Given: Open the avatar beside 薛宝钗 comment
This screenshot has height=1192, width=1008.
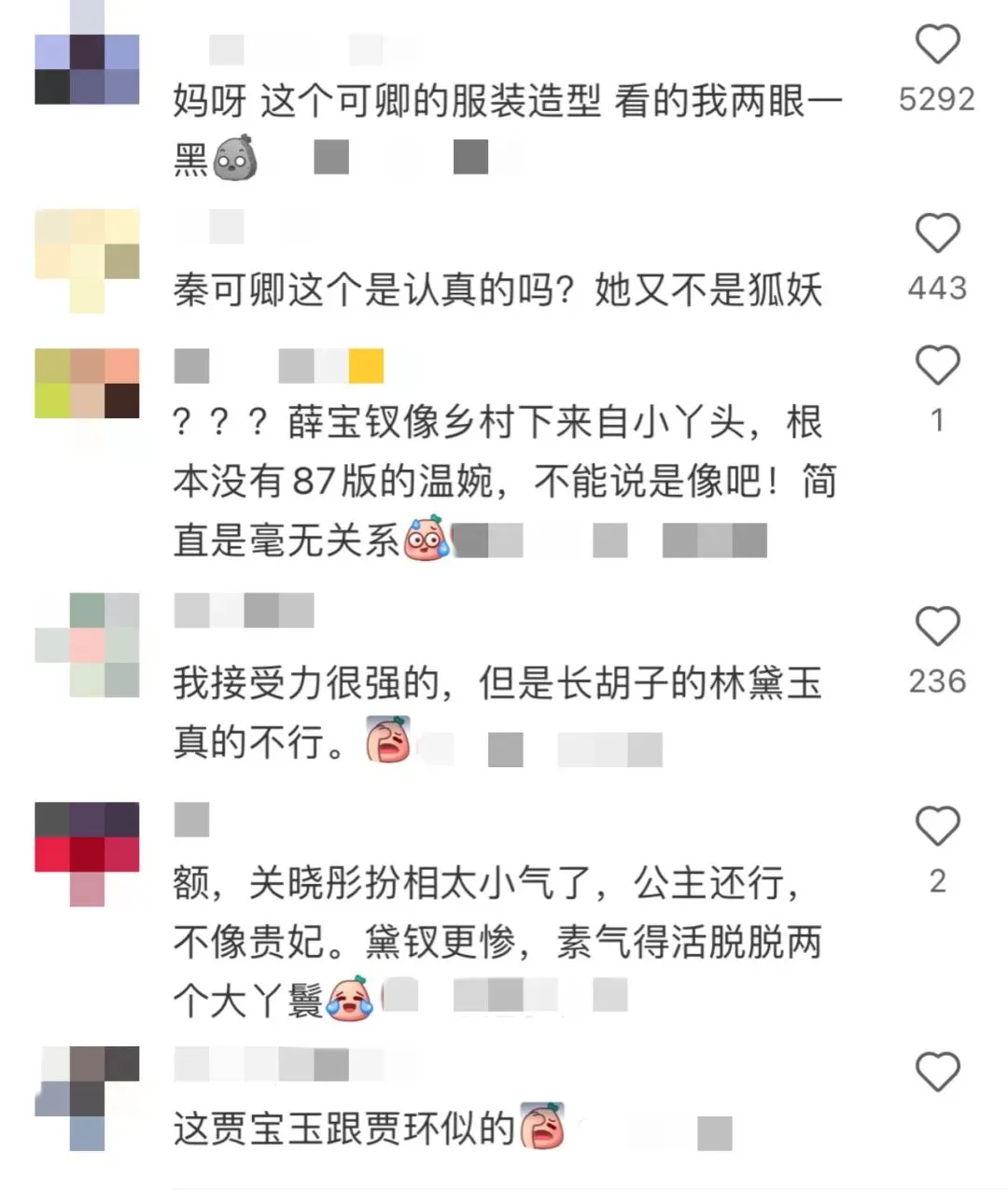Looking at the screenshot, I should (87, 384).
